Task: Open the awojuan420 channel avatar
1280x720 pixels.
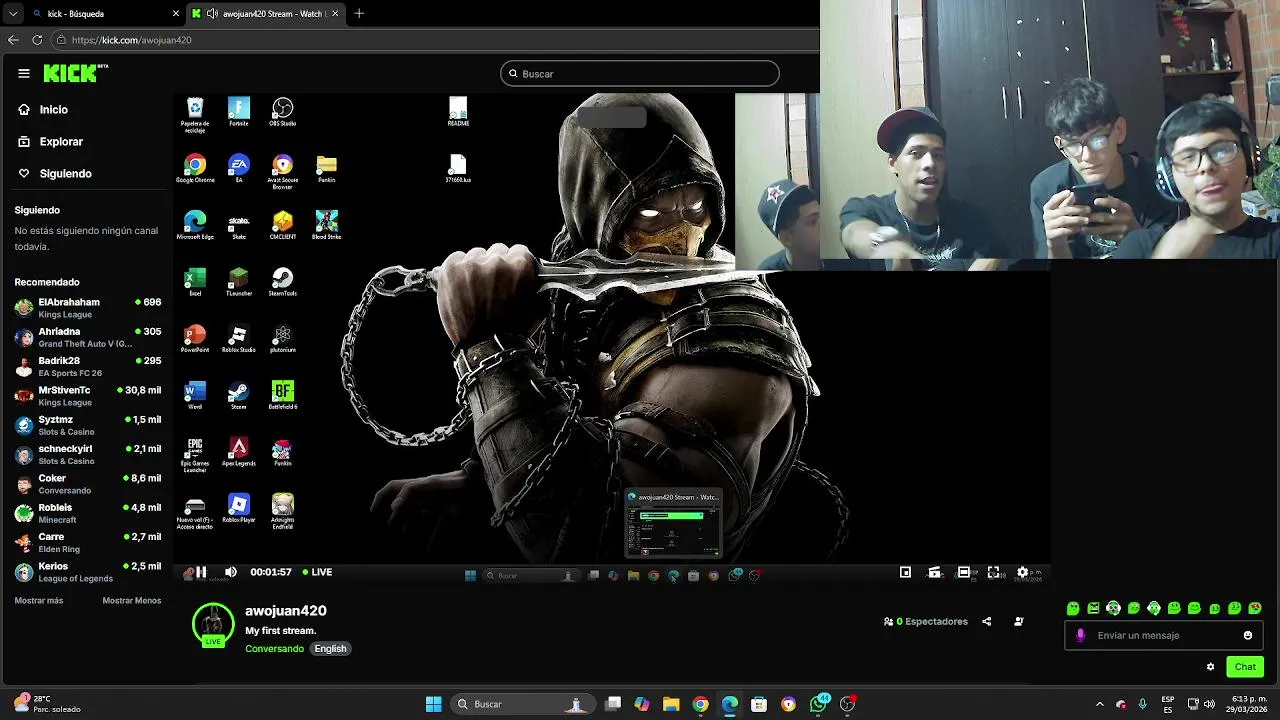Action: [x=213, y=624]
